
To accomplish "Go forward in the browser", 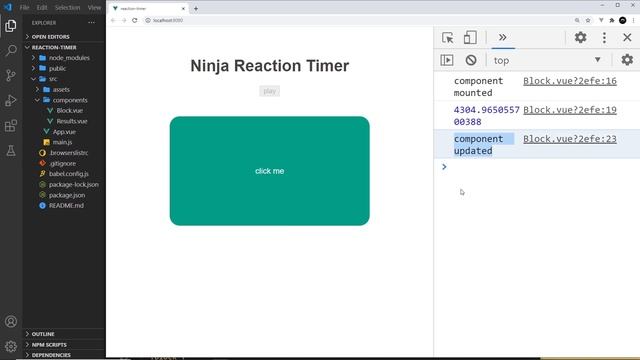I will (x=124, y=20).
